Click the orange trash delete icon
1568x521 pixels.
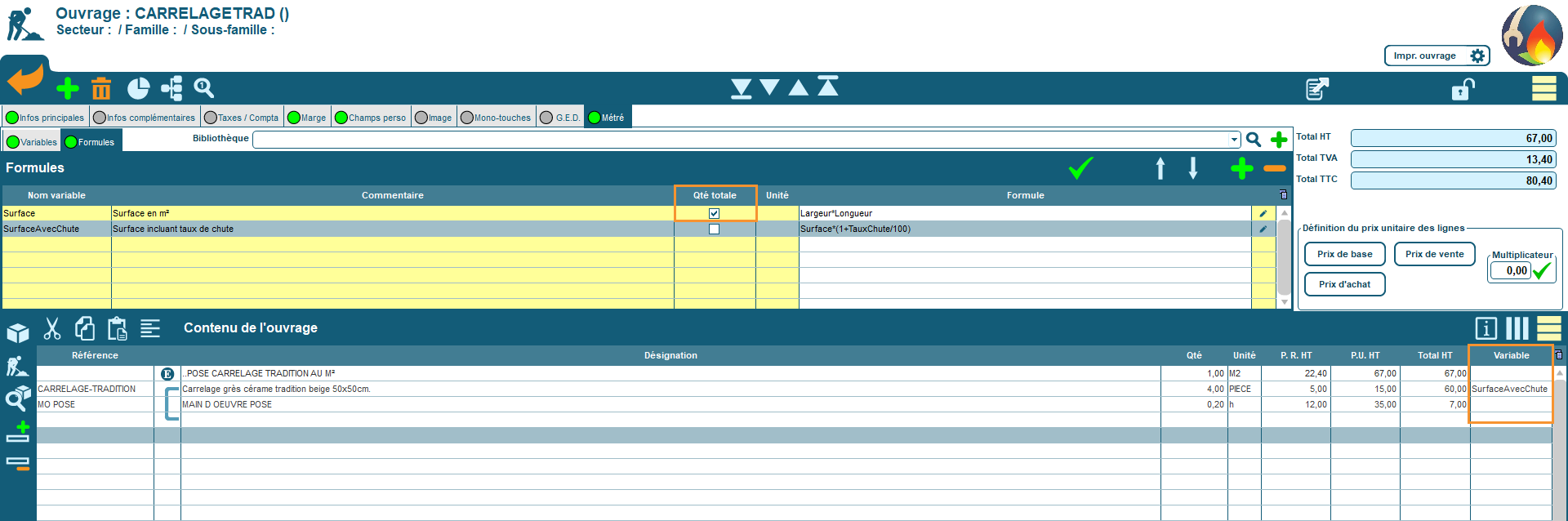tap(101, 88)
